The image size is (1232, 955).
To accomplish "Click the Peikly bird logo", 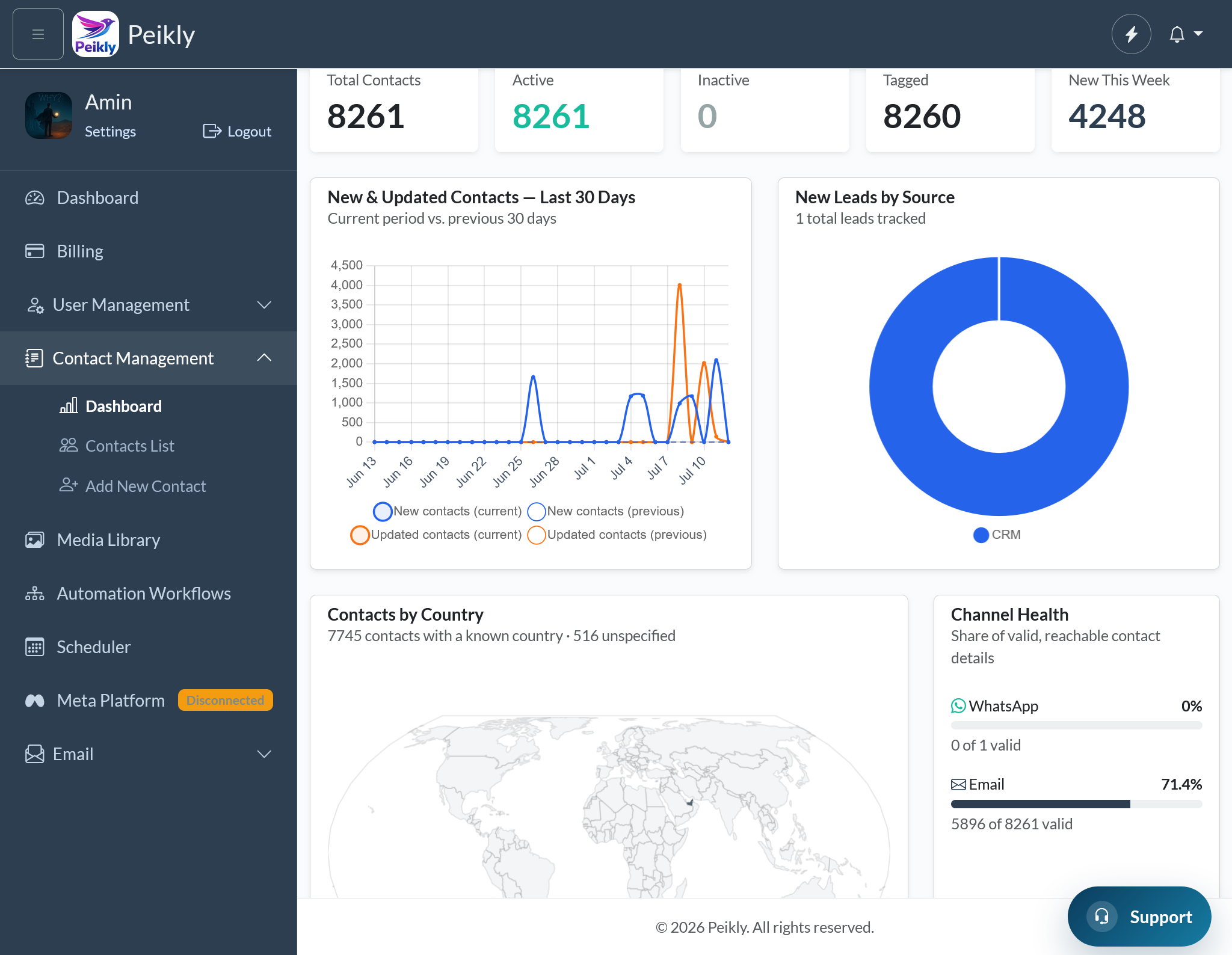I will 95,34.
